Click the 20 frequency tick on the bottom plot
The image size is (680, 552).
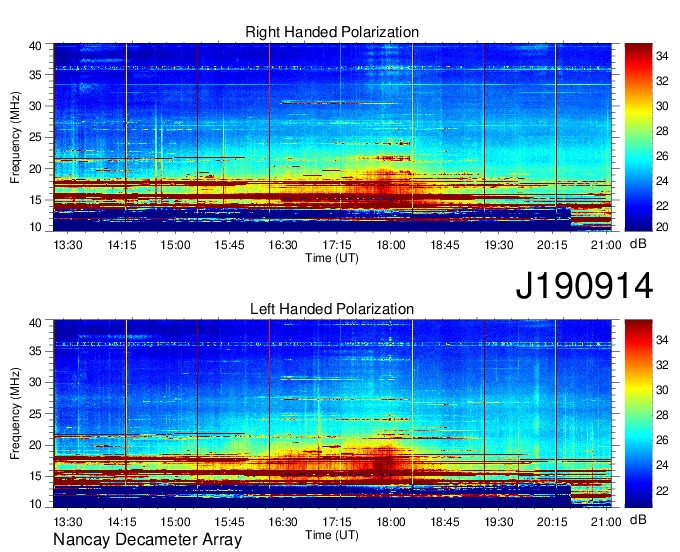[x=35, y=445]
